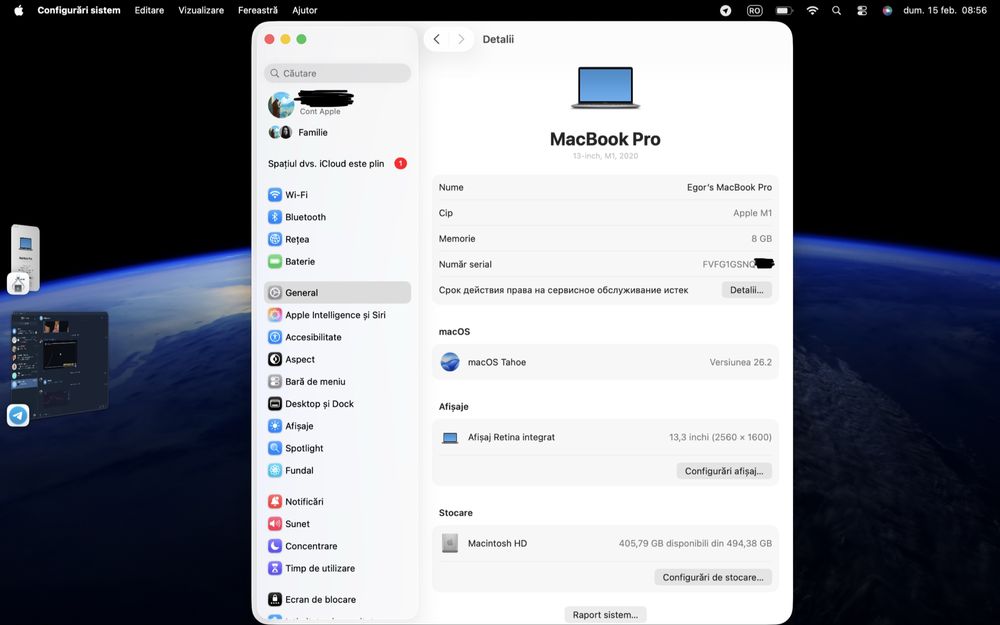1000x625 pixels.
Task: Open Spotlight settings pane
Action: (x=337, y=448)
